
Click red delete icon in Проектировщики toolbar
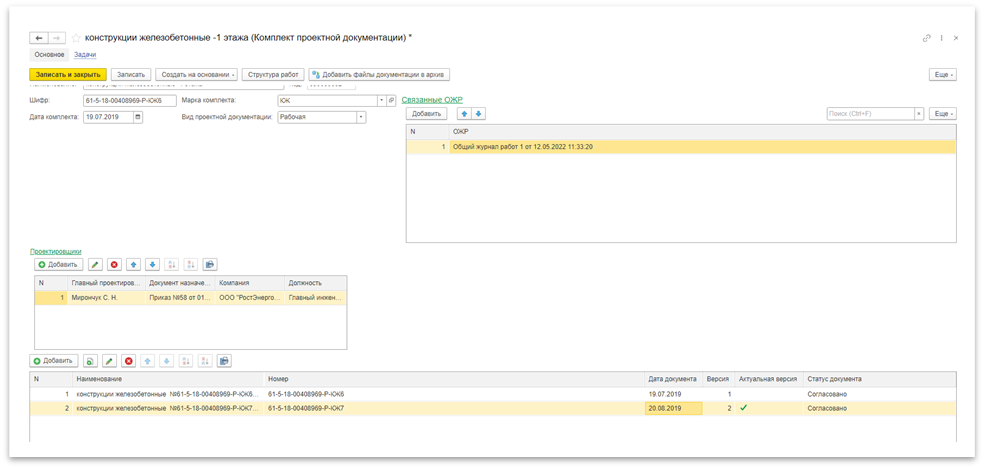(x=114, y=265)
